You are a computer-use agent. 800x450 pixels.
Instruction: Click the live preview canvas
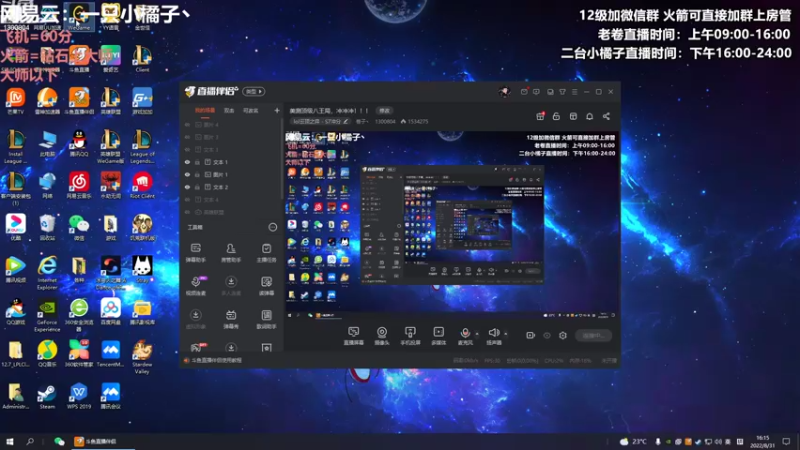pyautogui.click(x=451, y=226)
